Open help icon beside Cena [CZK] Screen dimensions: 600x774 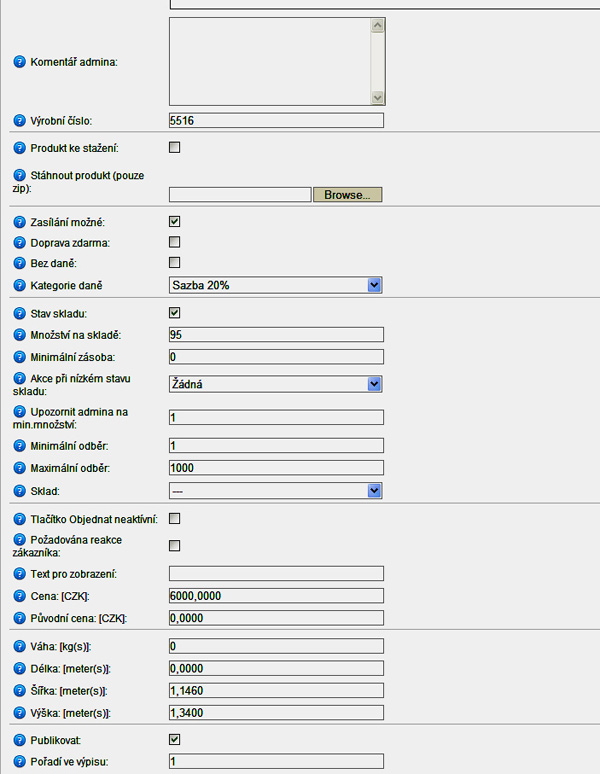pyautogui.click(x=19, y=596)
